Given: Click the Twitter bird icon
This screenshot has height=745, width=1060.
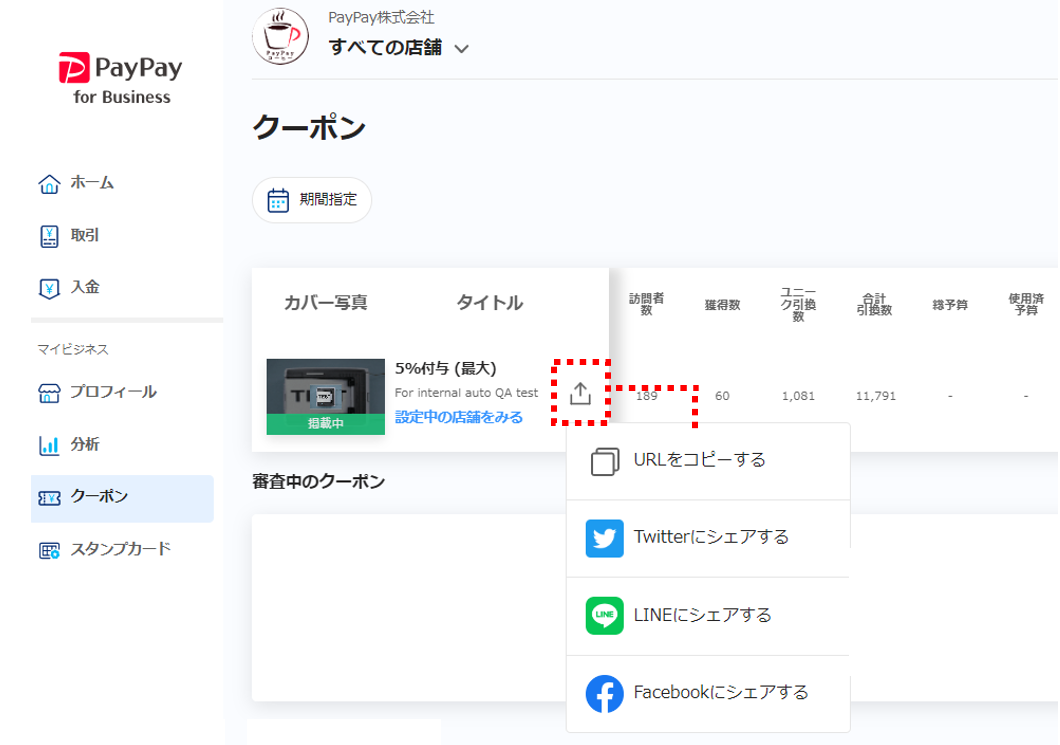Looking at the screenshot, I should [x=604, y=538].
